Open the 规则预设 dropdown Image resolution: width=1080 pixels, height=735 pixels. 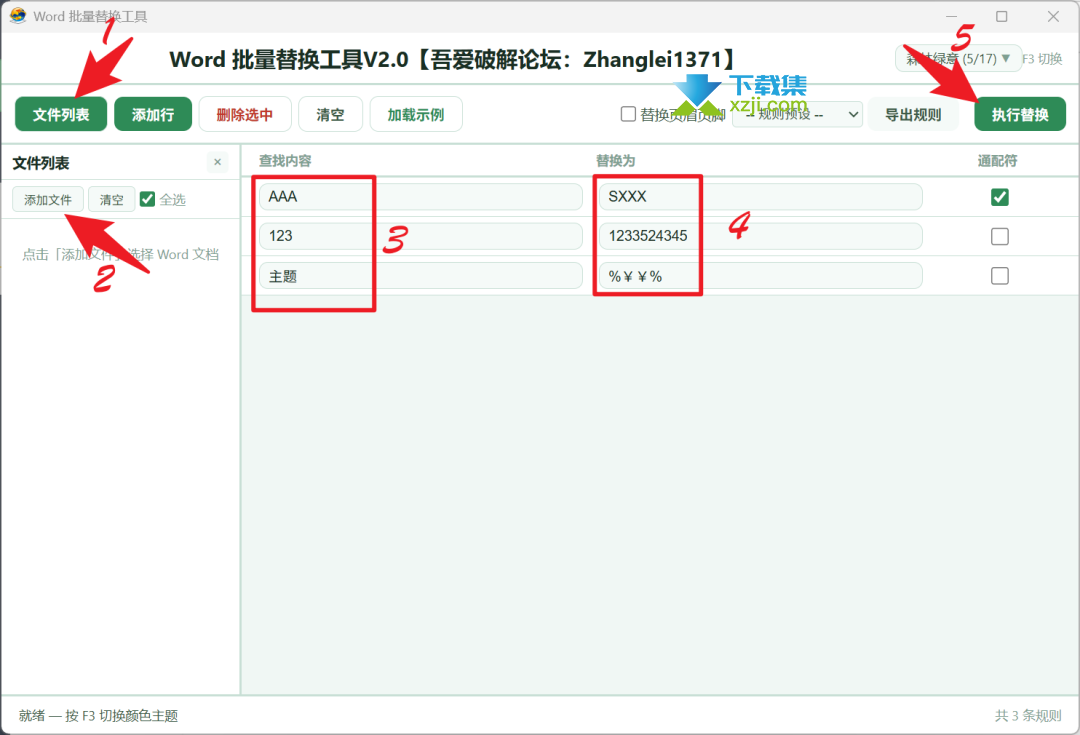click(797, 114)
